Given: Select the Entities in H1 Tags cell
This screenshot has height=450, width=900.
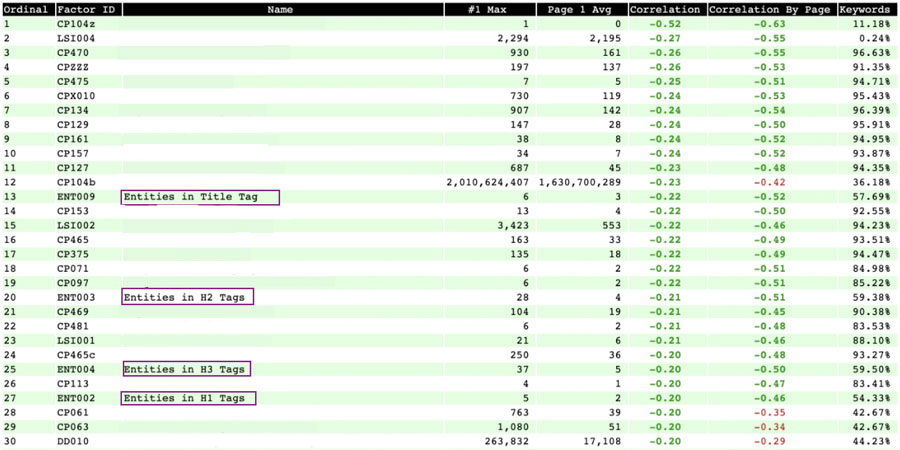Looking at the screenshot, I should pos(188,398).
